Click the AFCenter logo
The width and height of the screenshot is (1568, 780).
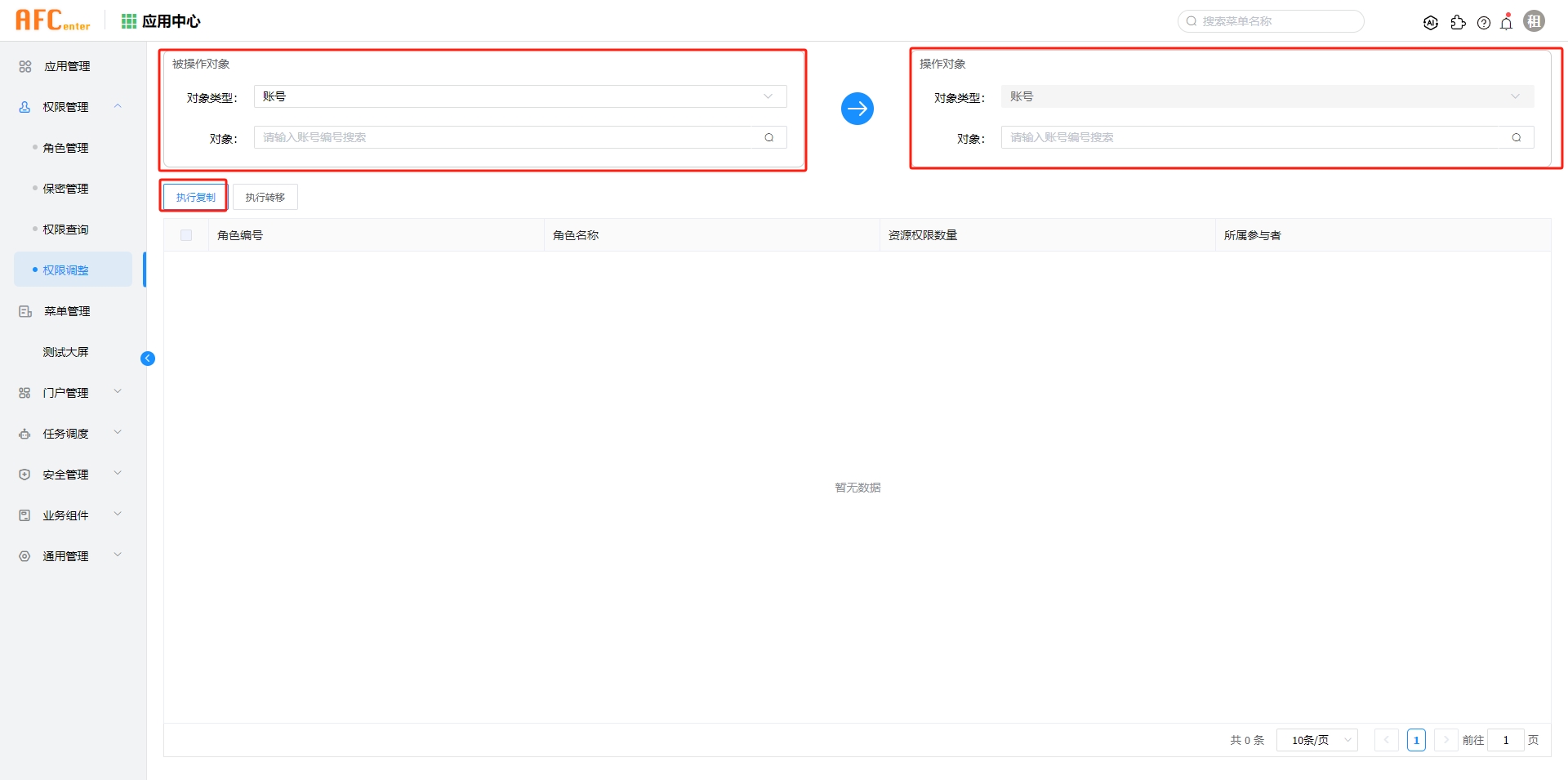(52, 20)
